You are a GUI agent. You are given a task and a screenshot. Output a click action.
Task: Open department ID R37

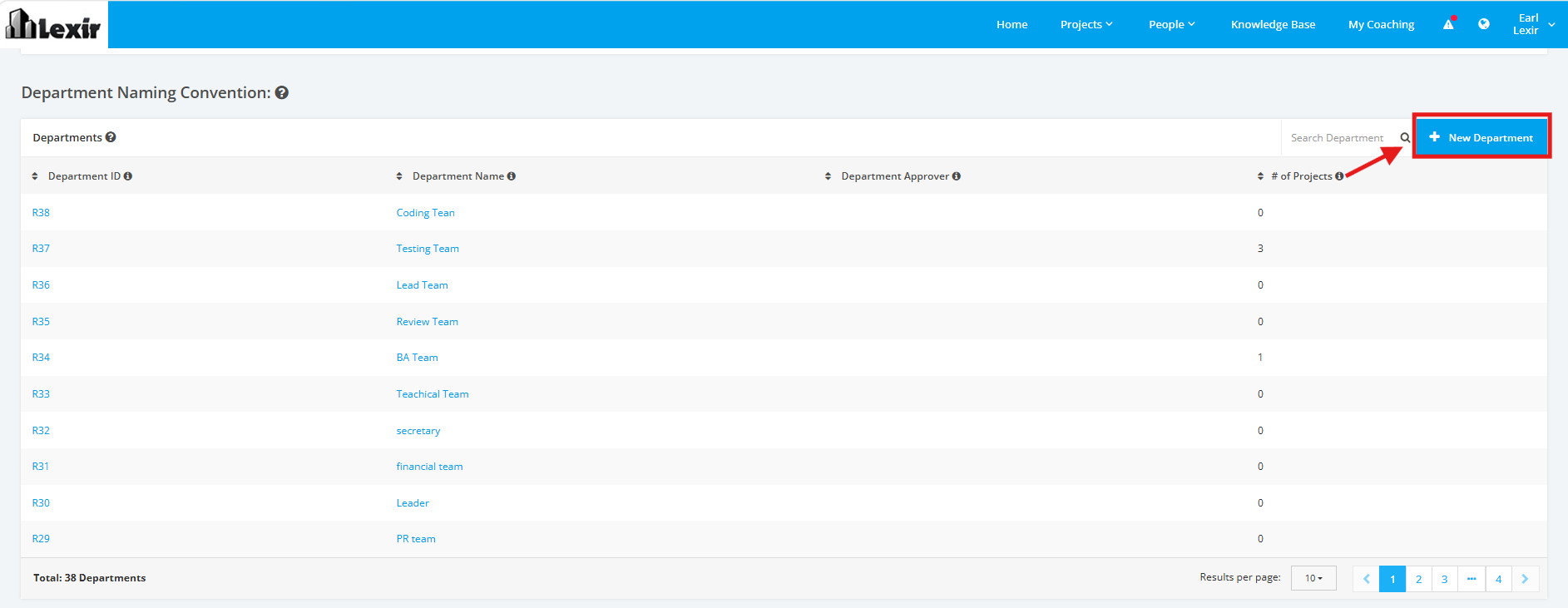[x=41, y=249]
